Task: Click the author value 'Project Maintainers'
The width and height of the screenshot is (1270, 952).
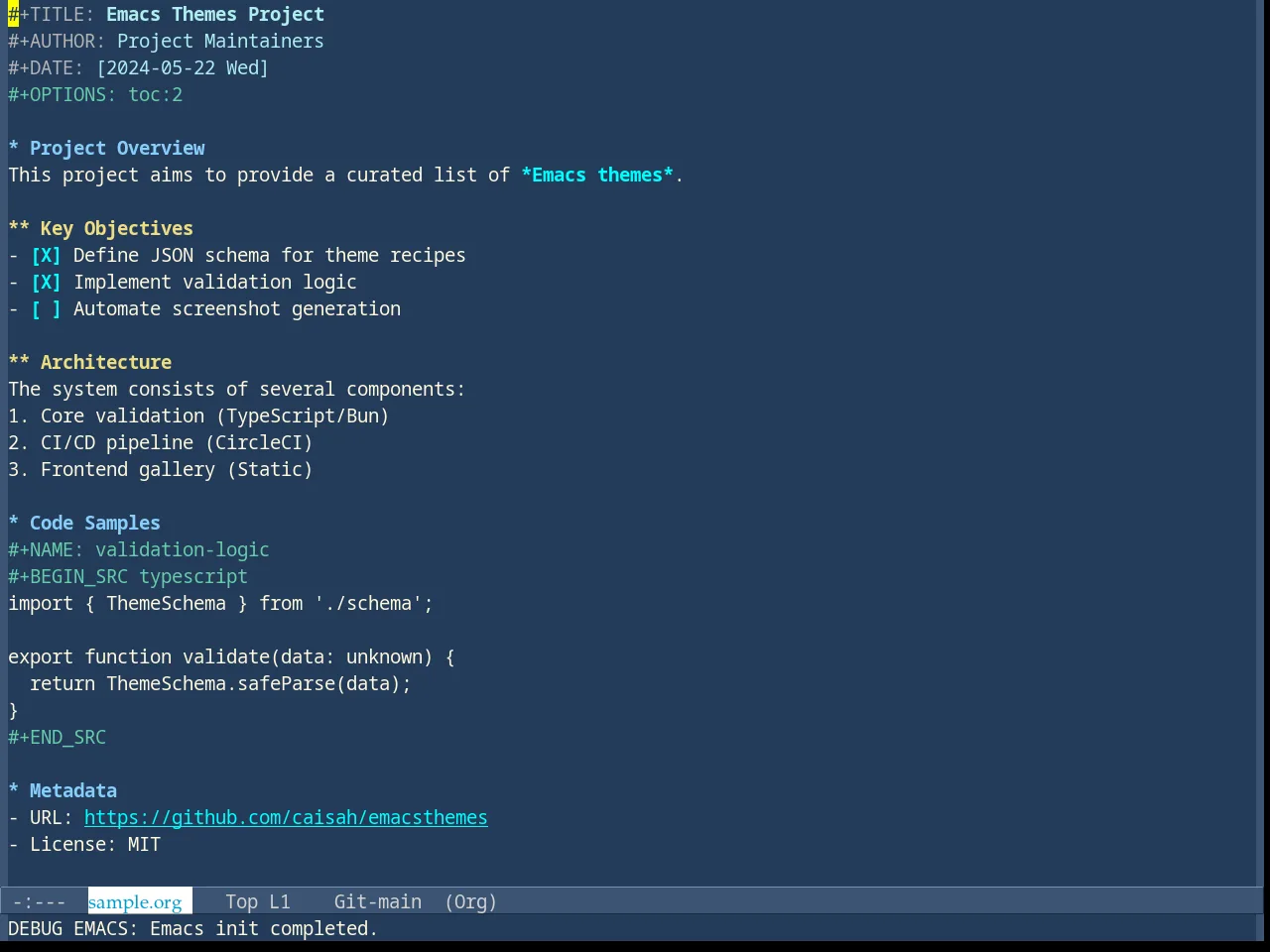Action: coord(220,42)
